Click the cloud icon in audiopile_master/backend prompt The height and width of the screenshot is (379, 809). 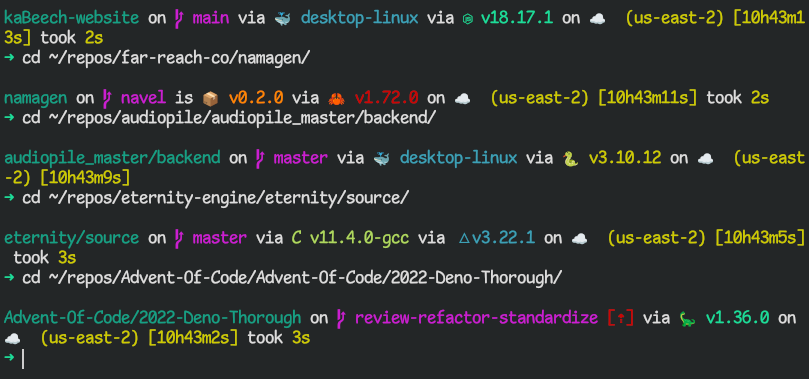(705, 158)
